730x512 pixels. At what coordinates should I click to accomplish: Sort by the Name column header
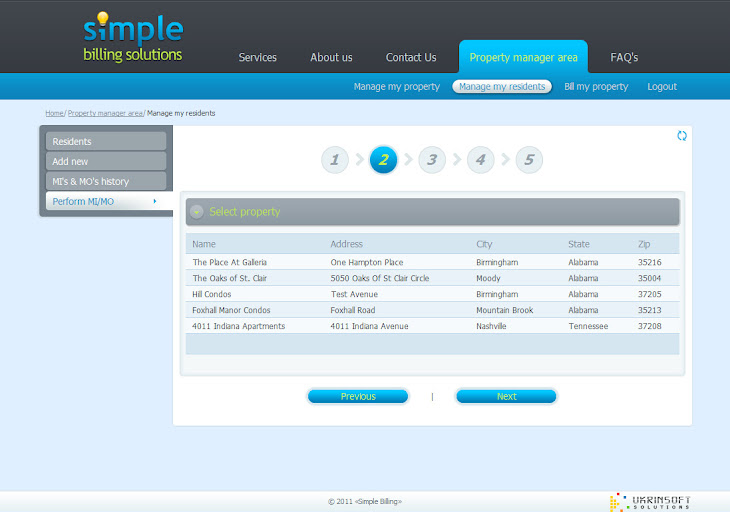204,244
